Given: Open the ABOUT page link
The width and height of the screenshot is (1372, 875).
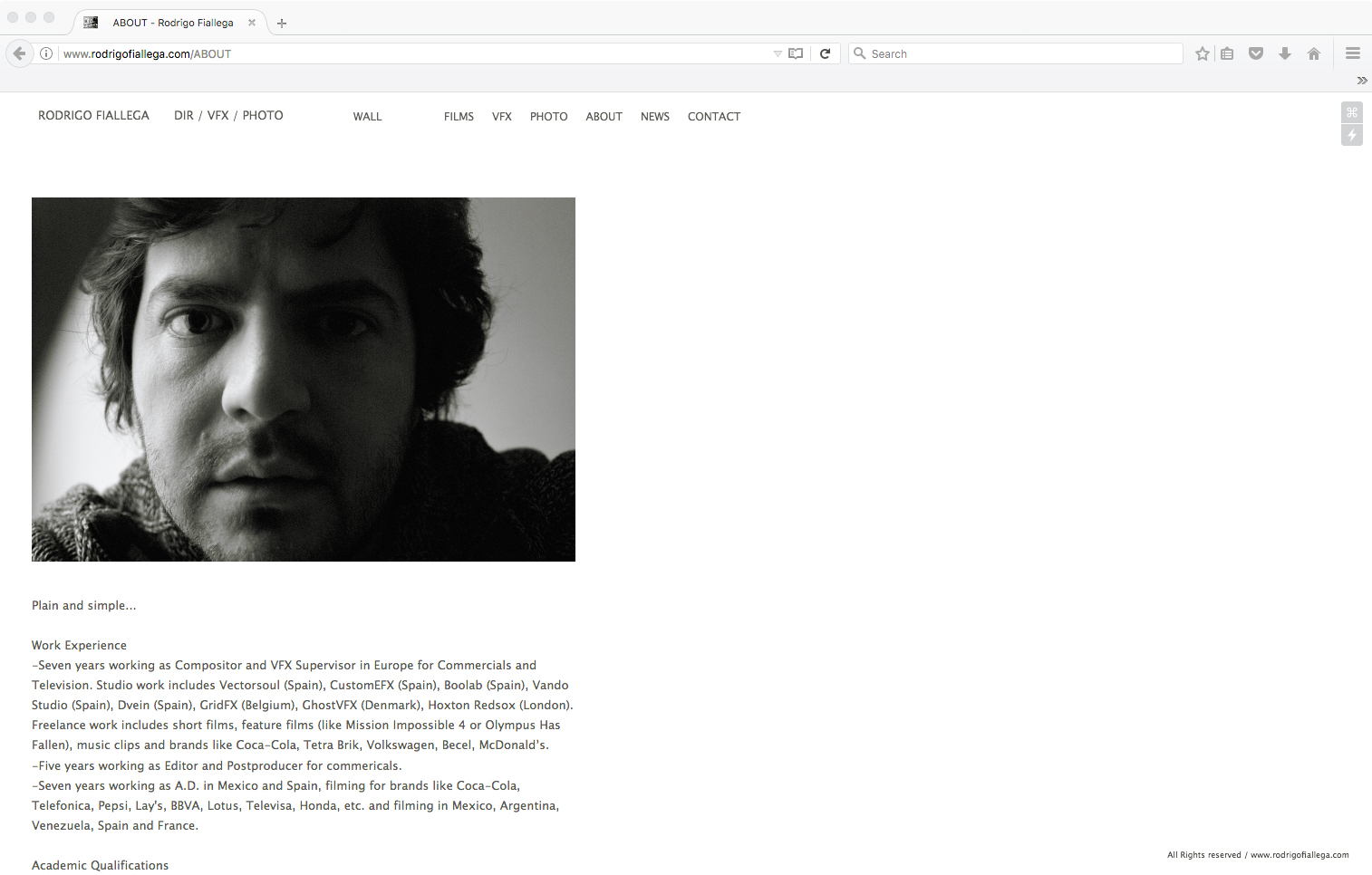Looking at the screenshot, I should click(604, 117).
